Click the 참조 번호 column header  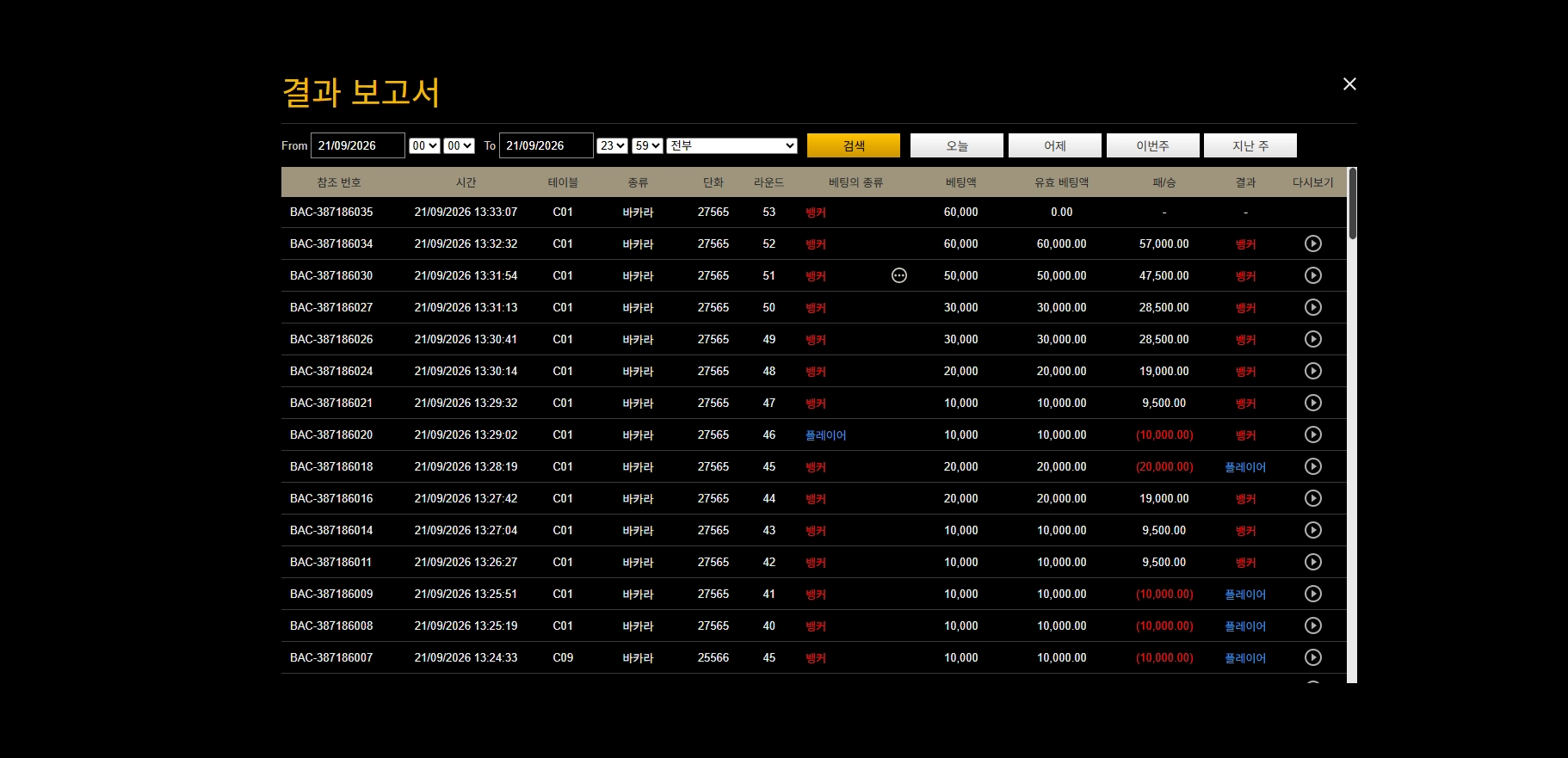339,182
